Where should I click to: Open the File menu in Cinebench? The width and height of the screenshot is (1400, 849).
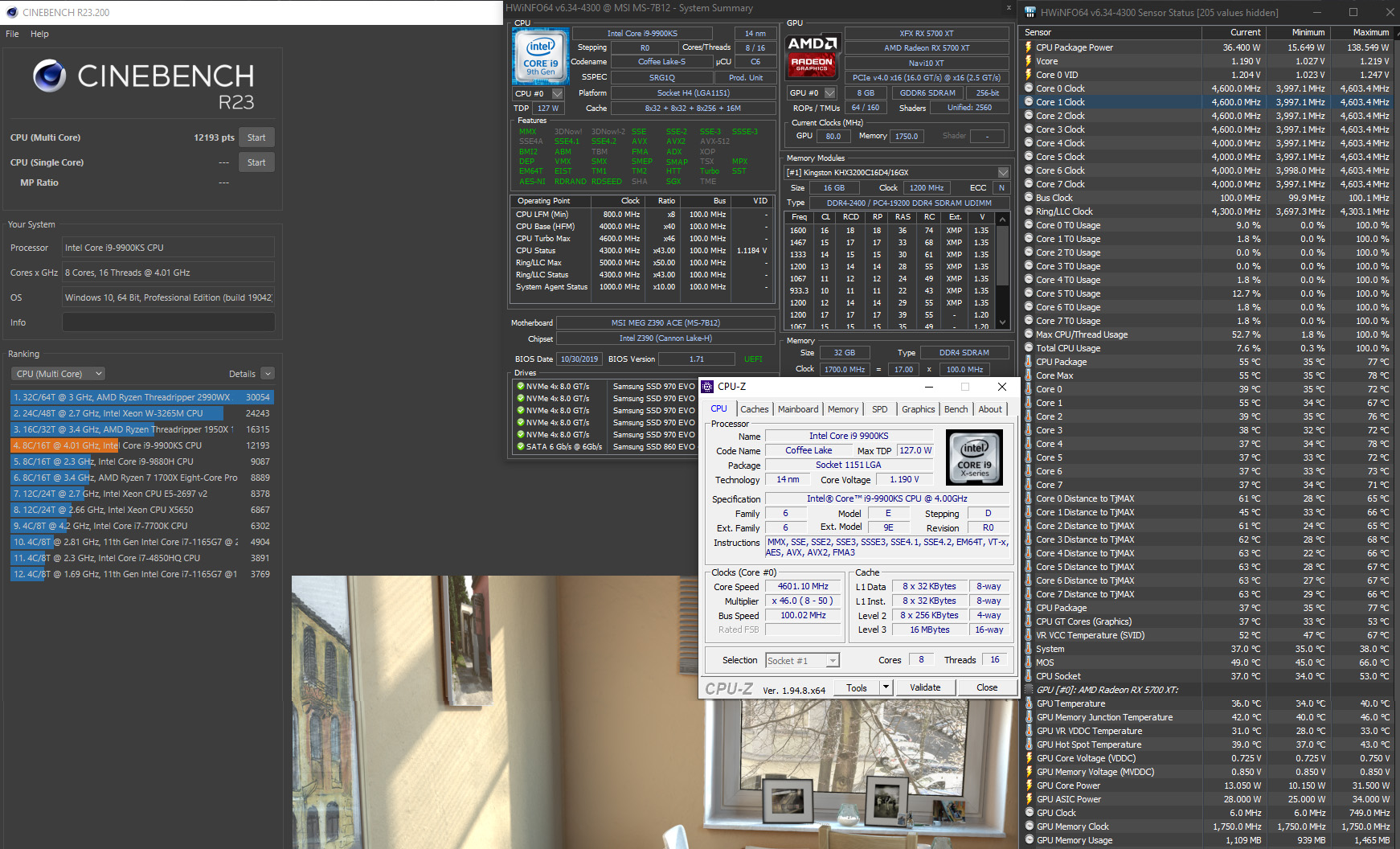point(12,34)
